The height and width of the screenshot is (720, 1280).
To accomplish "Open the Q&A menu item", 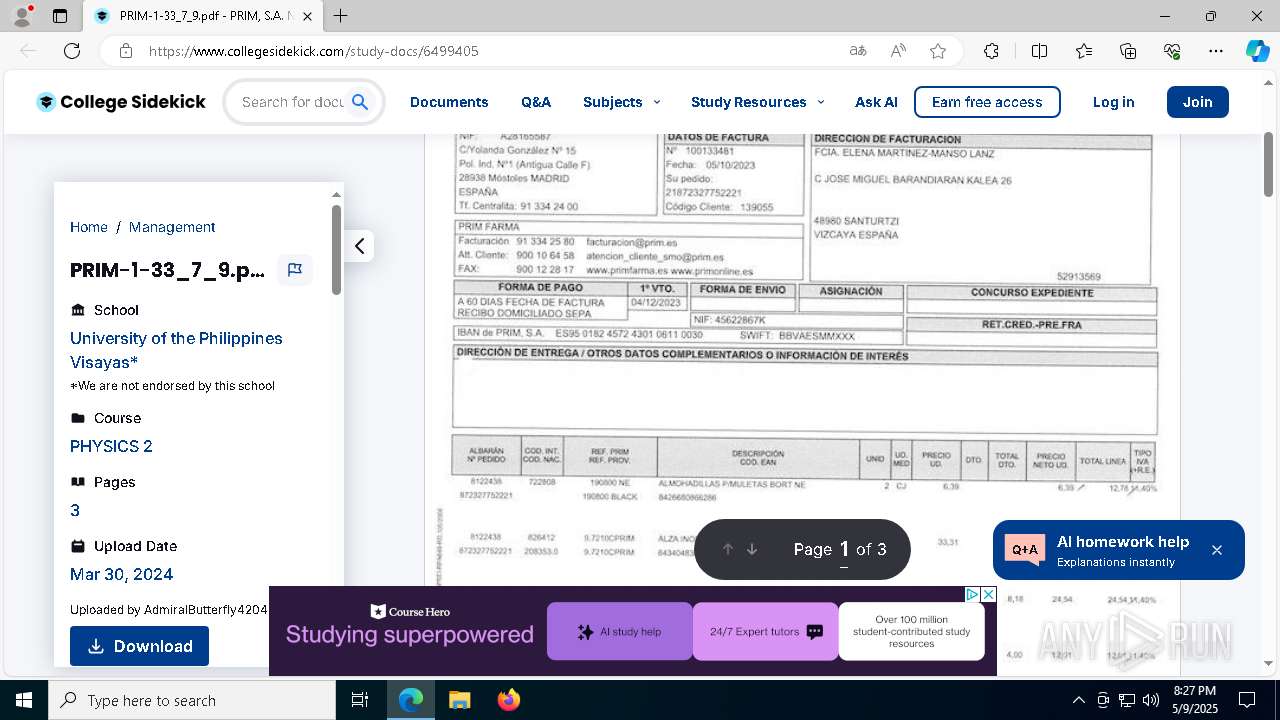I will pyautogui.click(x=536, y=102).
